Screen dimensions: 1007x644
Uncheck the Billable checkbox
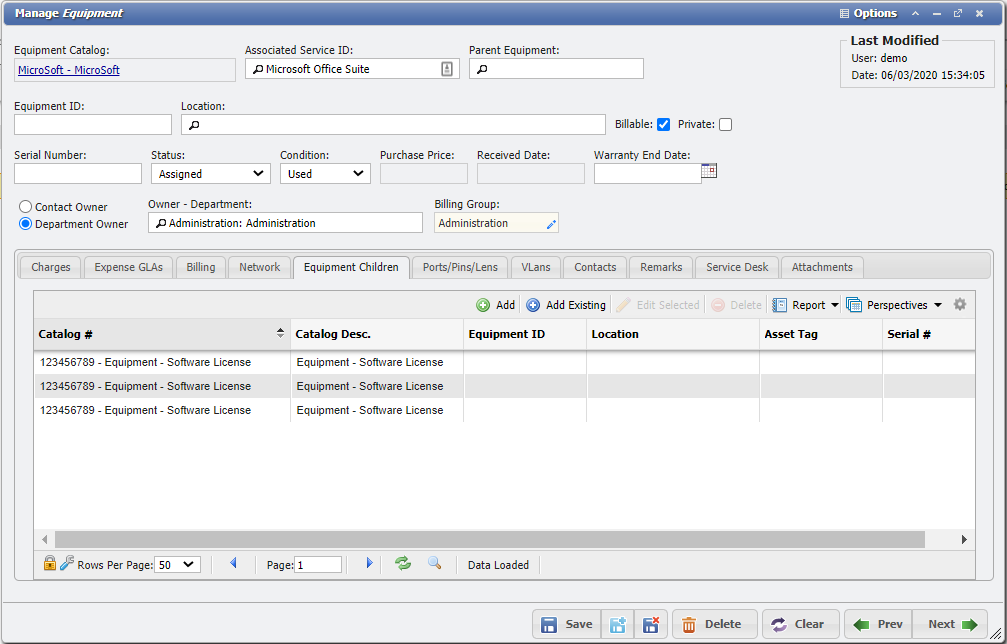pos(663,125)
